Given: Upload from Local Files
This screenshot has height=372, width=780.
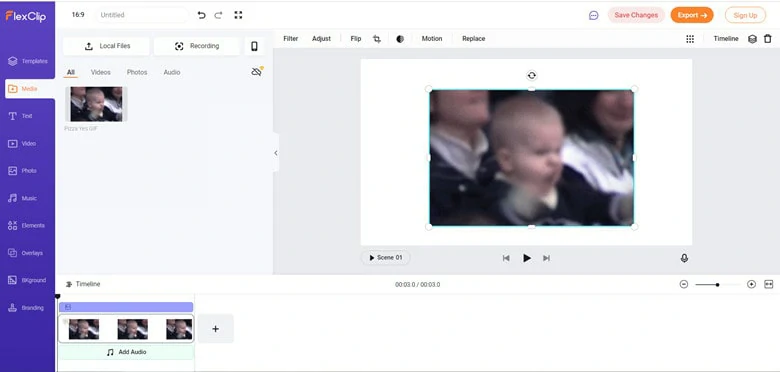Looking at the screenshot, I should [106, 46].
